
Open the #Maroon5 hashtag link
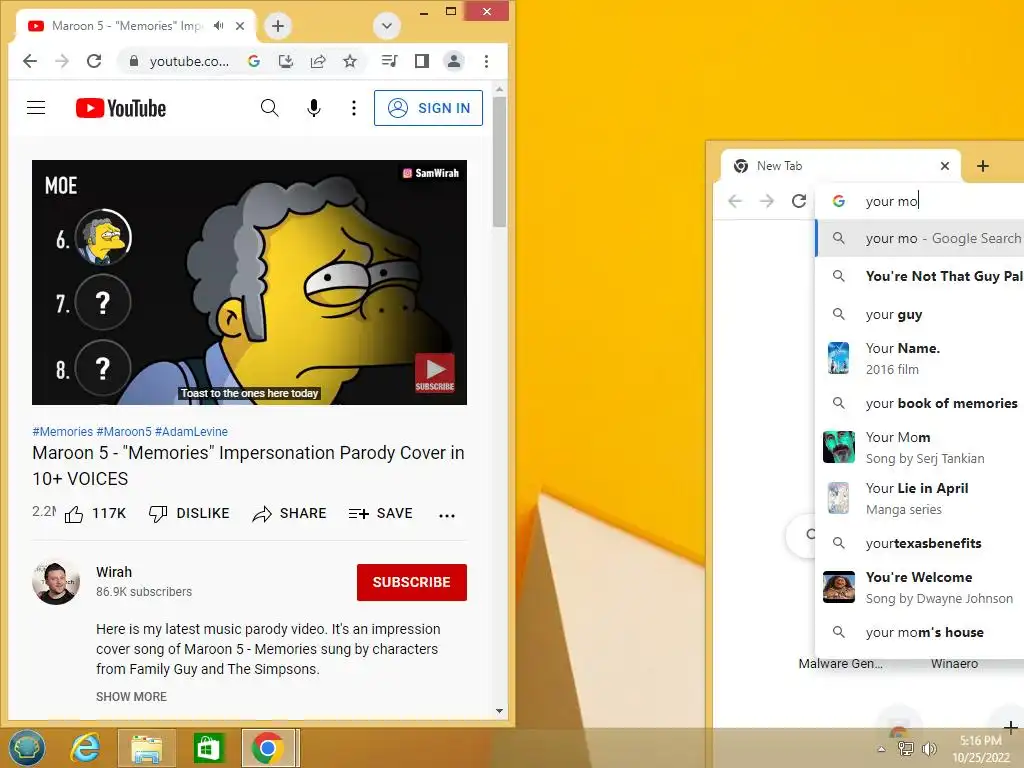click(x=123, y=432)
